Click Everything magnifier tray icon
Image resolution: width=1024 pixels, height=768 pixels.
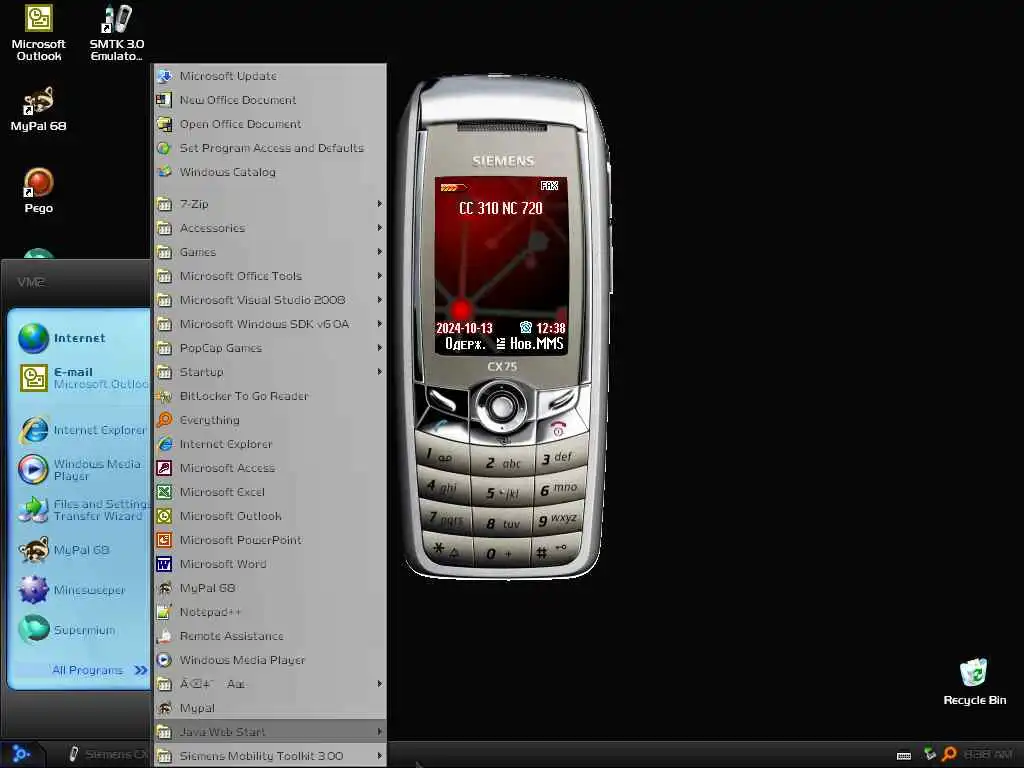pyautogui.click(x=950, y=754)
